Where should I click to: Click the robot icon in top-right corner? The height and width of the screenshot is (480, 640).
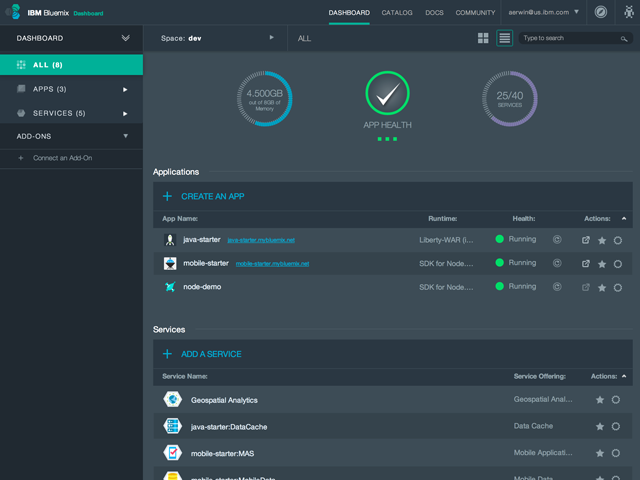click(x=629, y=12)
